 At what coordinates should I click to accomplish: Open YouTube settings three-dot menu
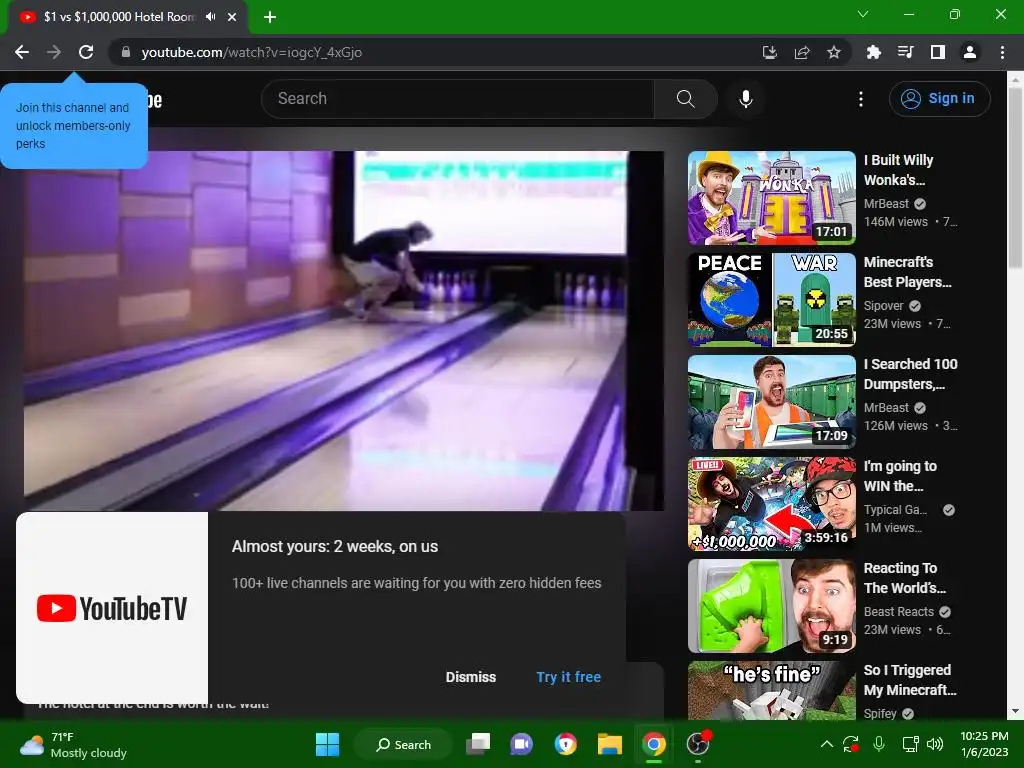pos(861,99)
